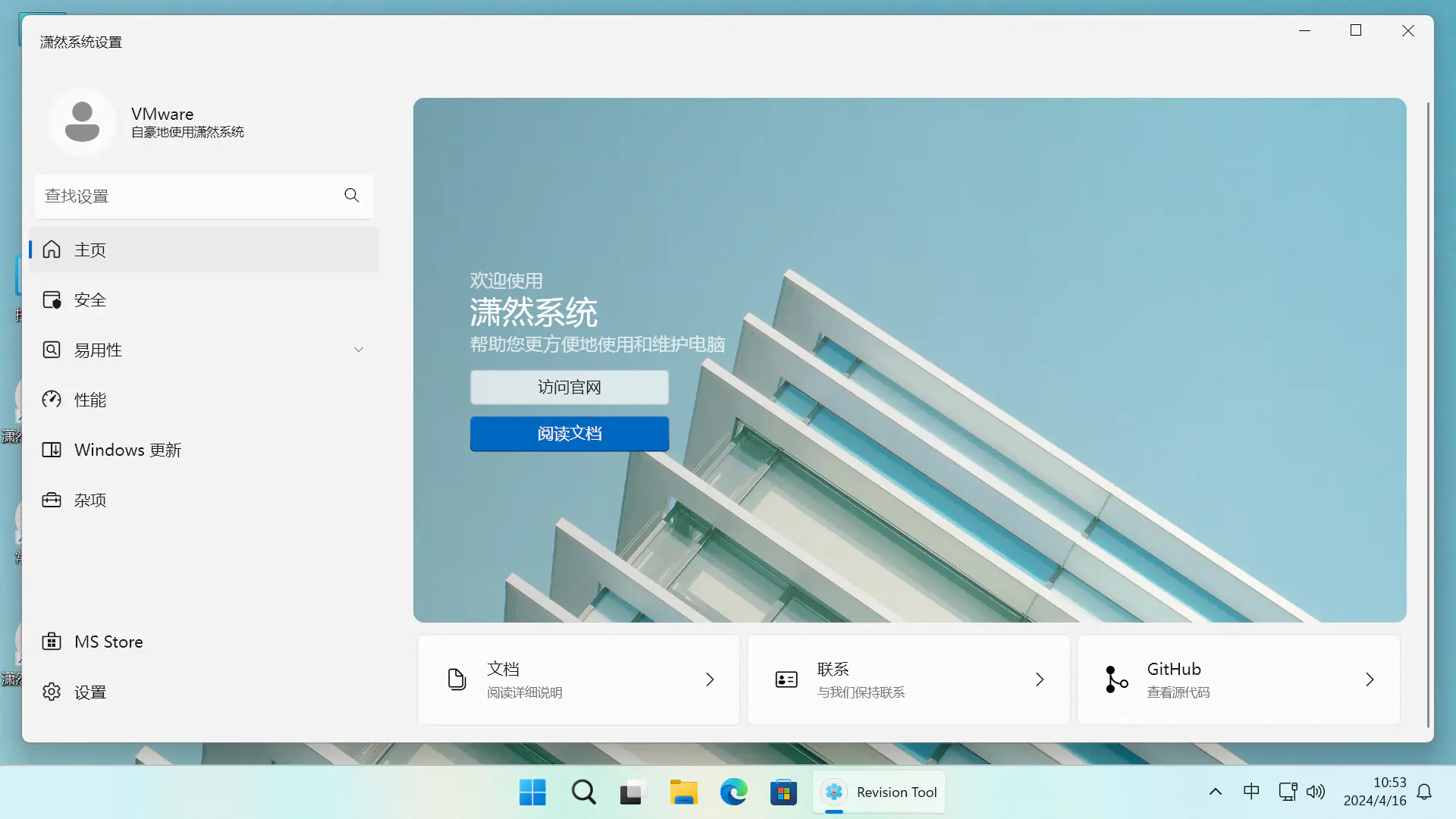This screenshot has width=1456, height=819.
Task: Open the GitHub source code card
Action: (1238, 679)
